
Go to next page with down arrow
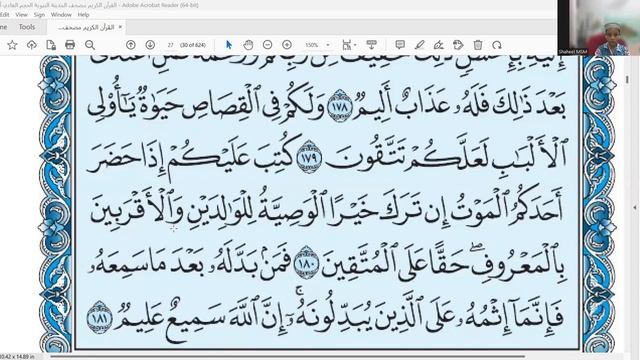click(x=150, y=45)
